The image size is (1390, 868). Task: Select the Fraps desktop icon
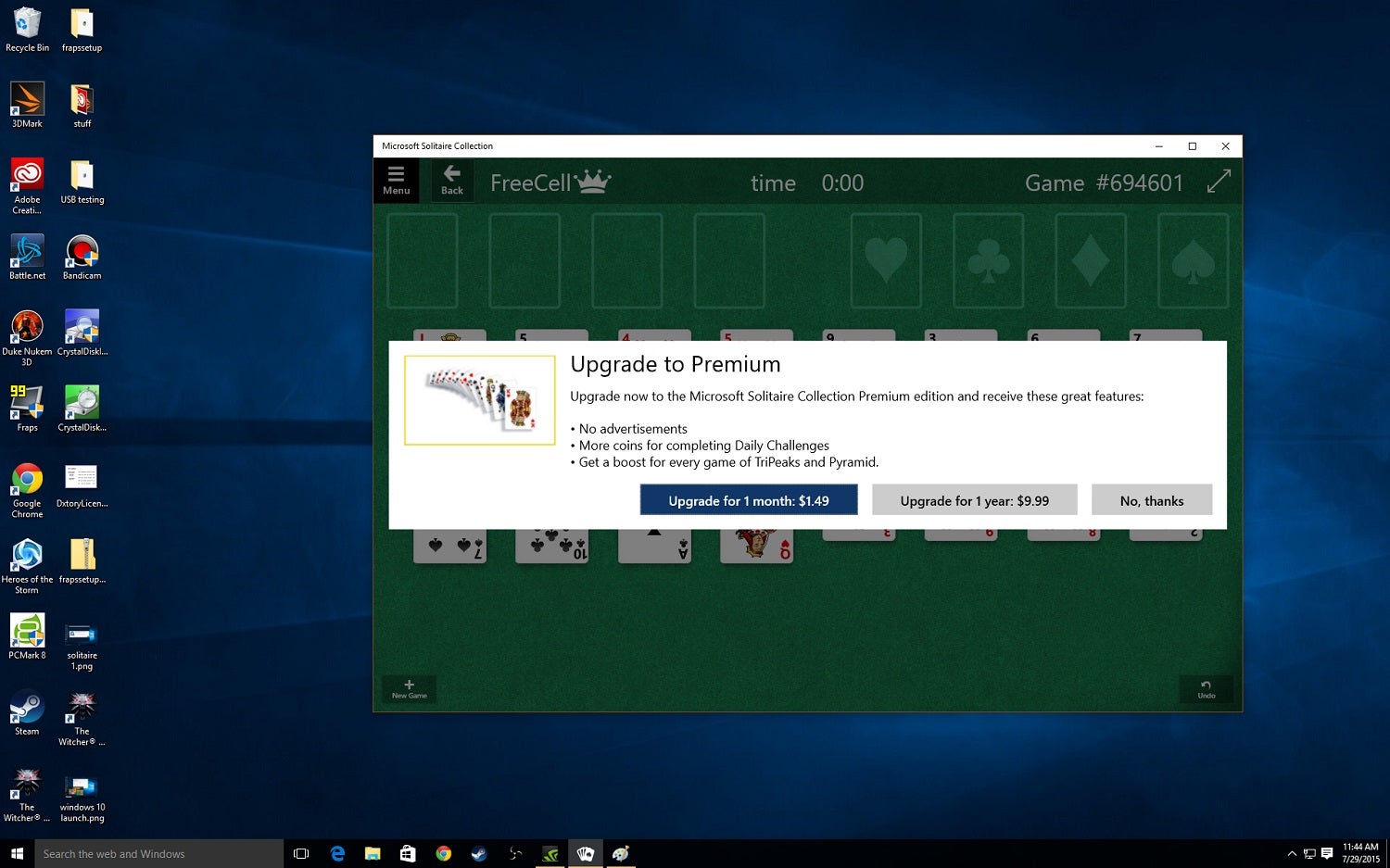click(x=27, y=409)
